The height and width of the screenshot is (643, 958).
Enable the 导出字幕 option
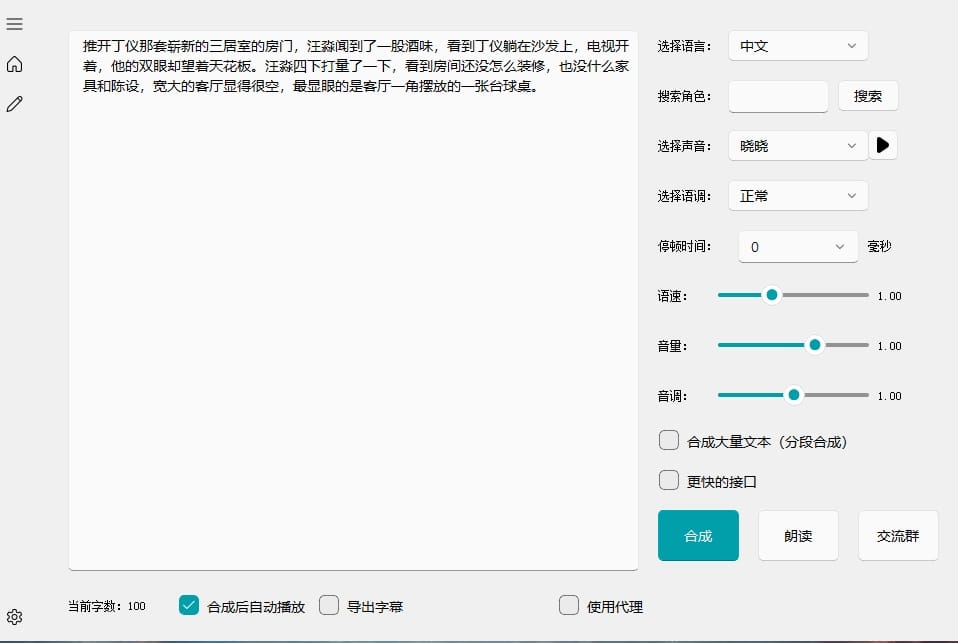329,605
